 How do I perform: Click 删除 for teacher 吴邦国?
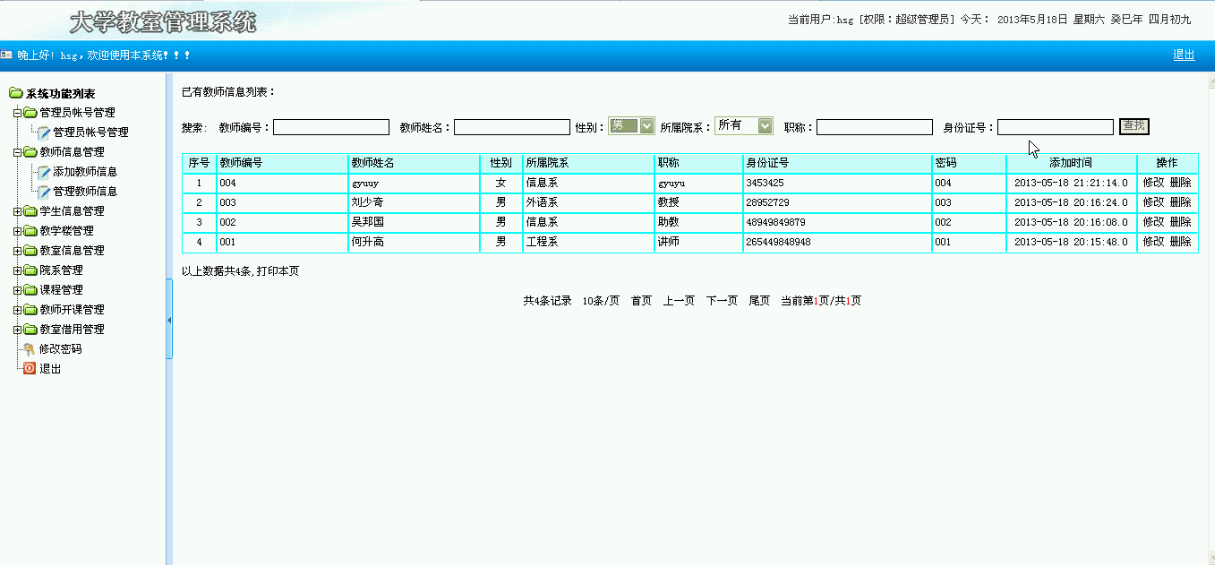[1180, 222]
